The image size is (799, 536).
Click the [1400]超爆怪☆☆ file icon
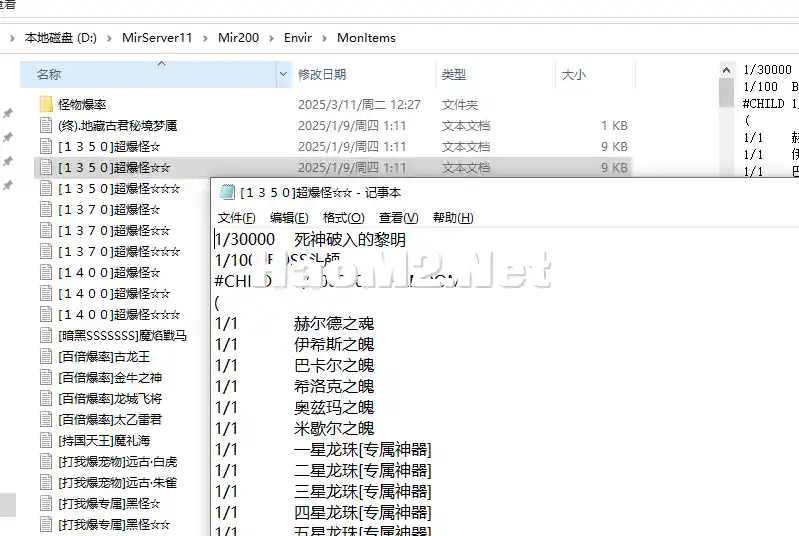coord(46,293)
